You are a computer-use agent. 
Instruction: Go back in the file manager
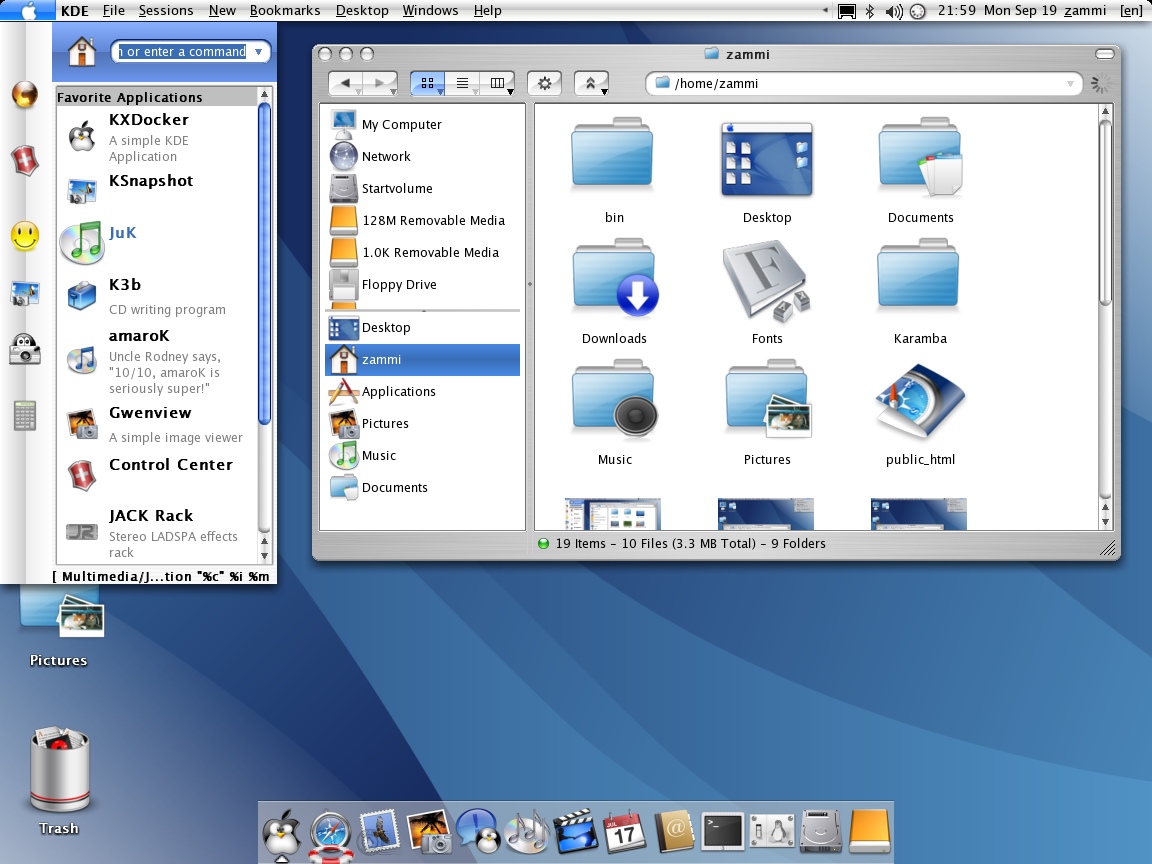345,83
